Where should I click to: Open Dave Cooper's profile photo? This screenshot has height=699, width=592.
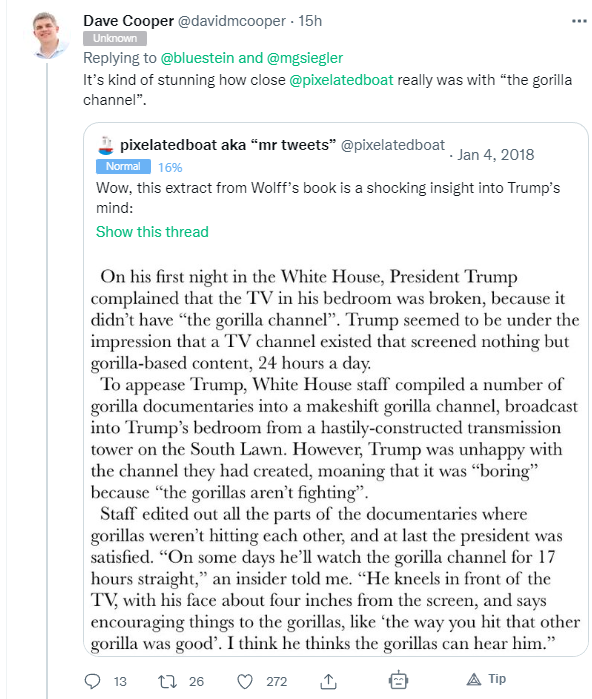click(x=49, y=36)
